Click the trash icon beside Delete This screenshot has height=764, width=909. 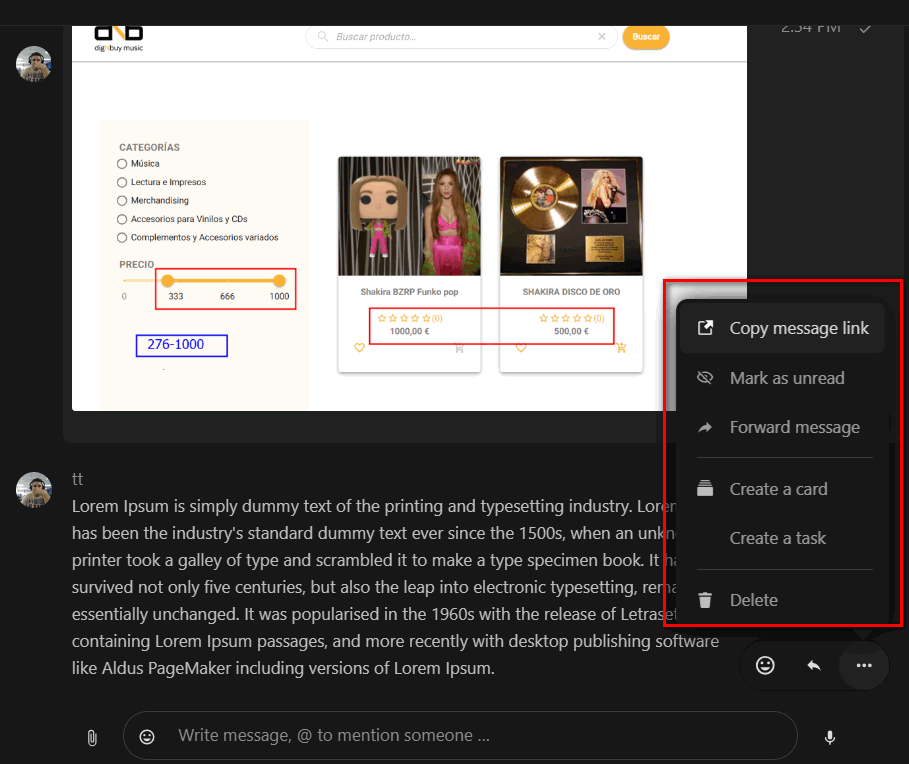click(x=705, y=600)
